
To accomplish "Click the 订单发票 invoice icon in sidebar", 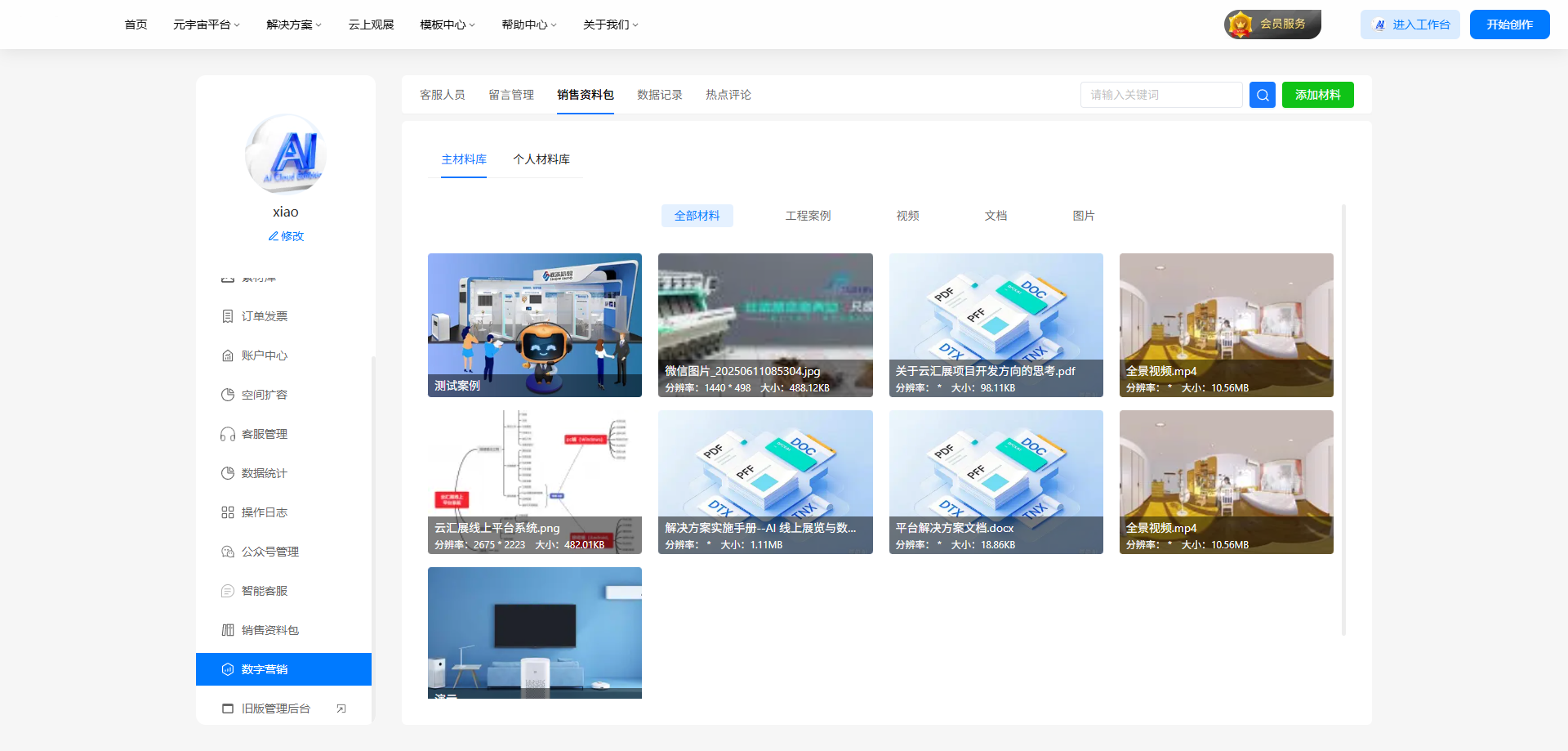I will click(228, 316).
